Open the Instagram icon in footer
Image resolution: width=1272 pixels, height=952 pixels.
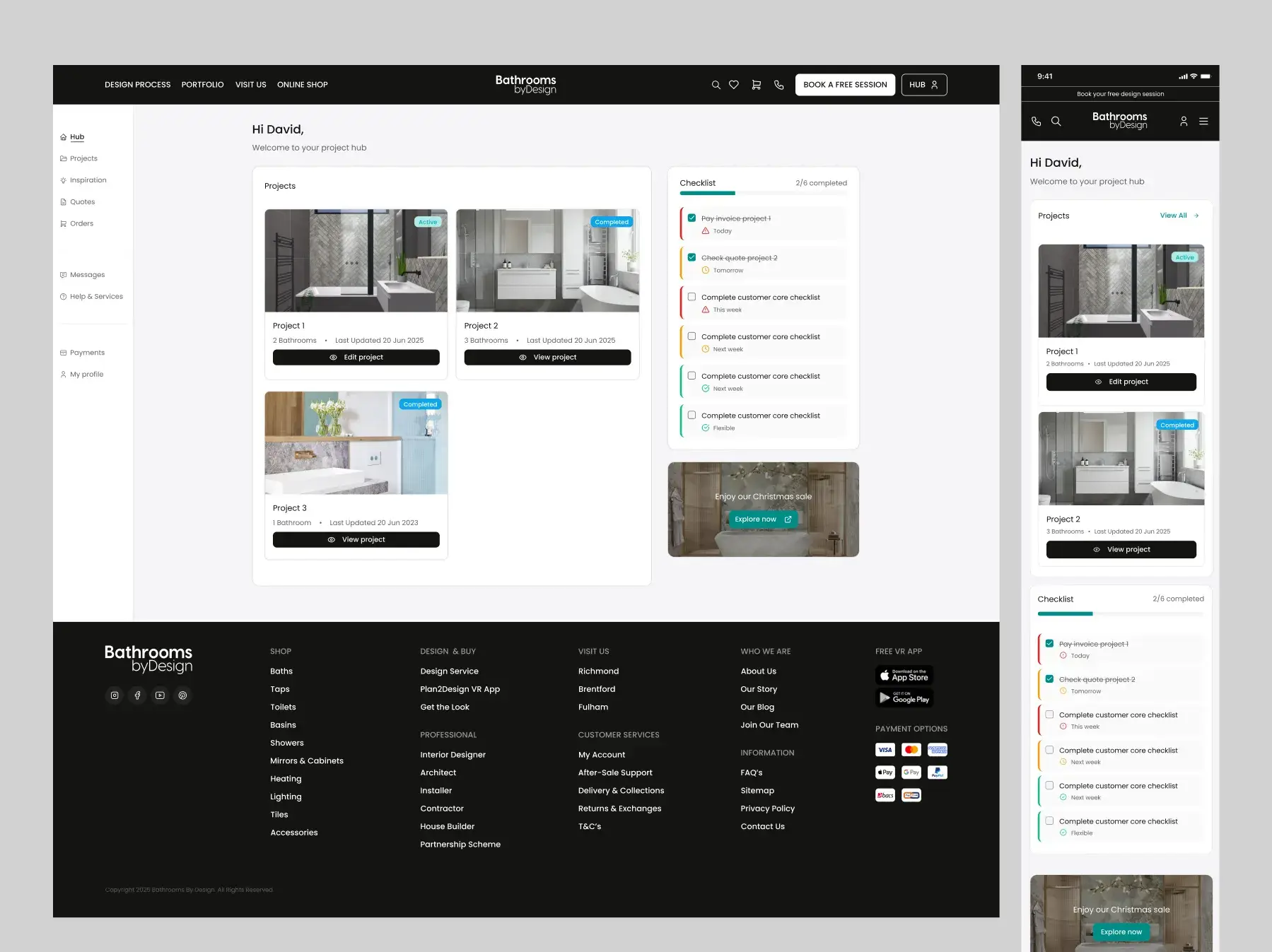[115, 695]
